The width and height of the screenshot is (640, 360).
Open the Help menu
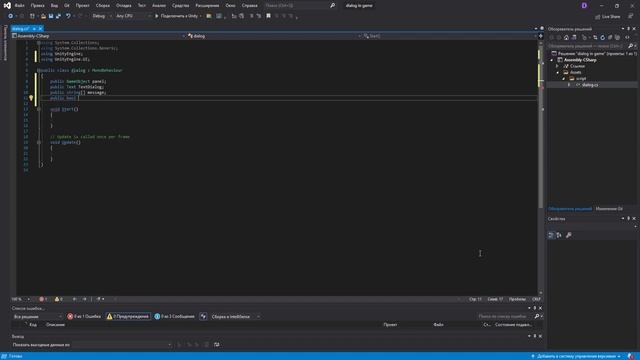pyautogui.click(x=249, y=6)
